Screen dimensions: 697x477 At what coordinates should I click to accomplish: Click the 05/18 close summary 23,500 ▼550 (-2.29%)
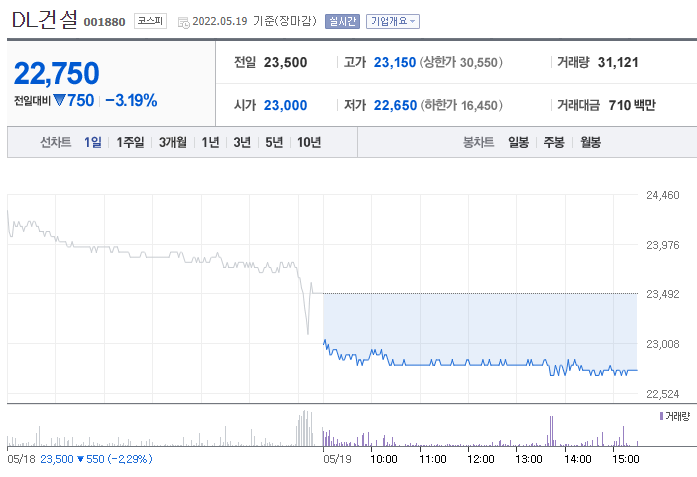point(96,459)
